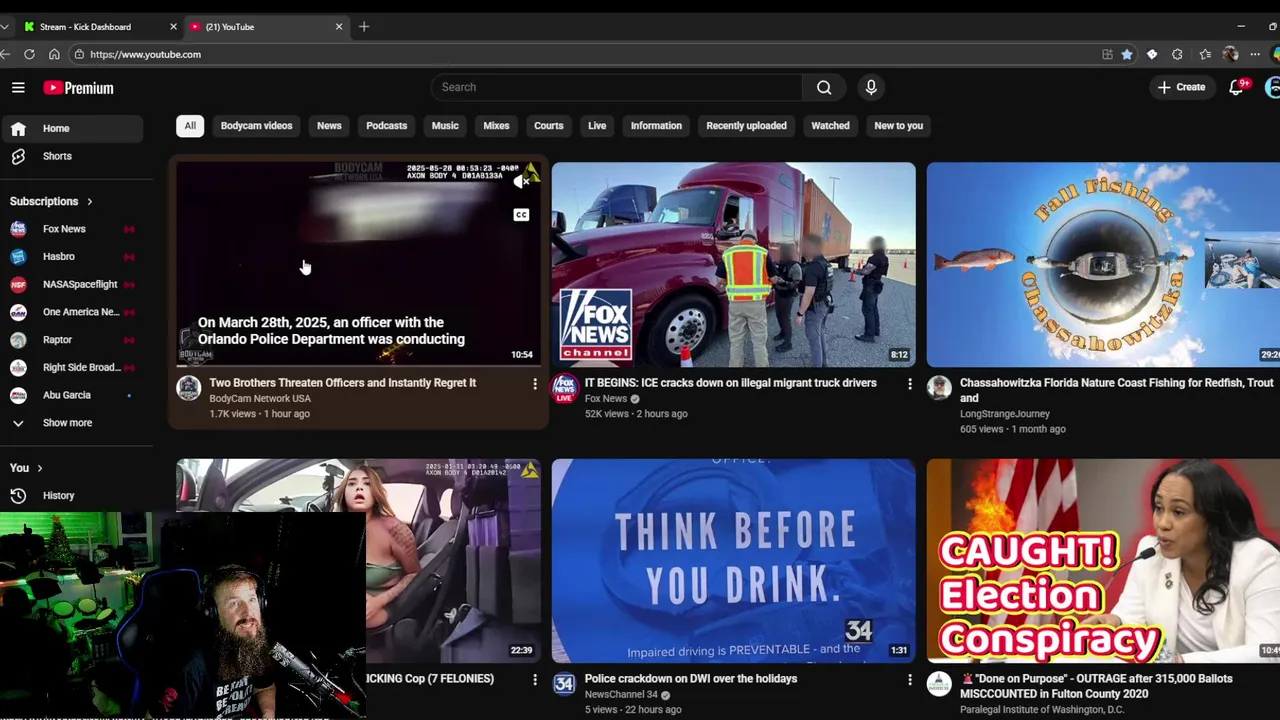
Task: Open the Fall Fishing Chassahowitzka thumbnail
Action: [1103, 265]
